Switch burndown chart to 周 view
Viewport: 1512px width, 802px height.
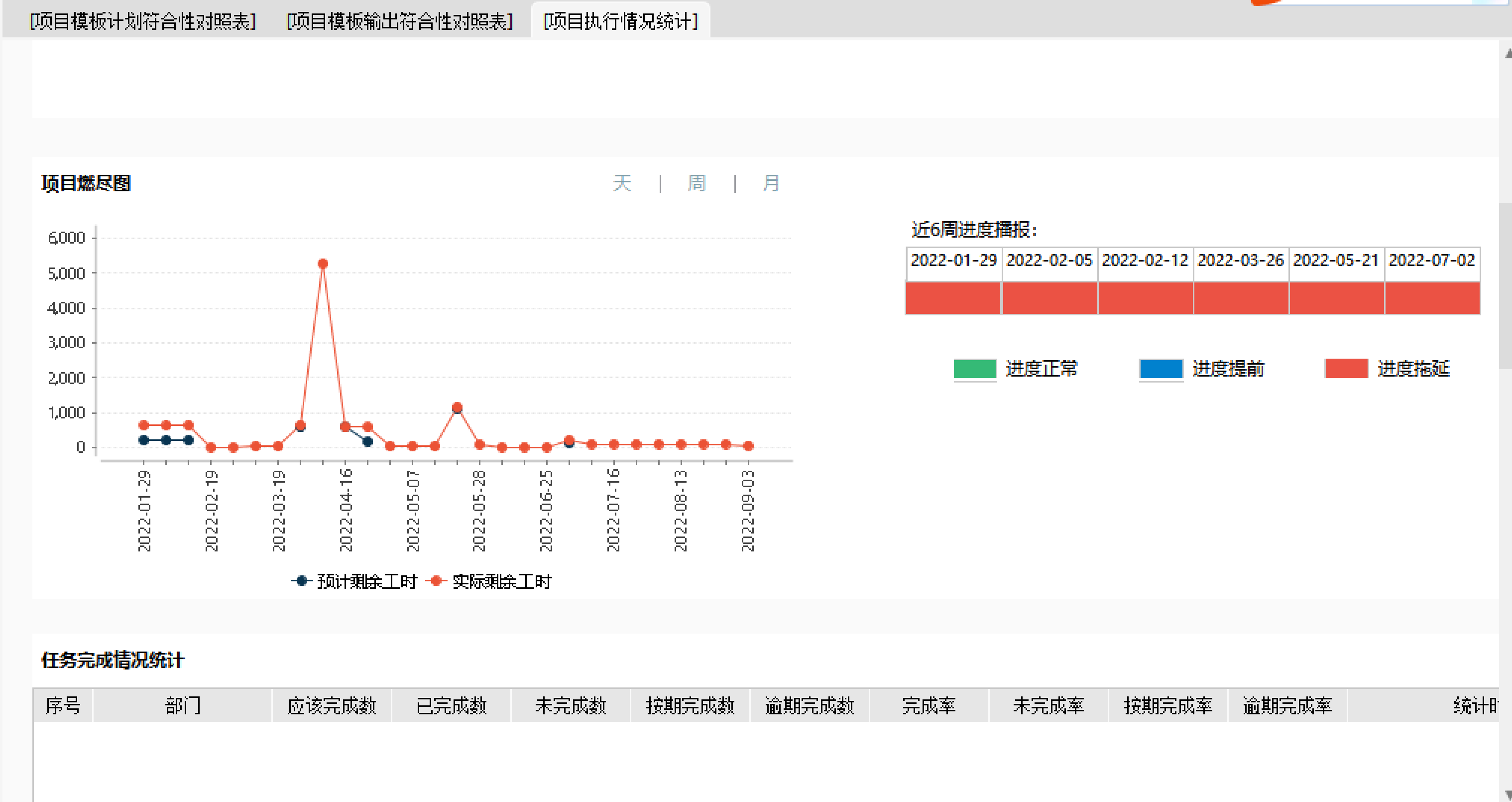696,183
